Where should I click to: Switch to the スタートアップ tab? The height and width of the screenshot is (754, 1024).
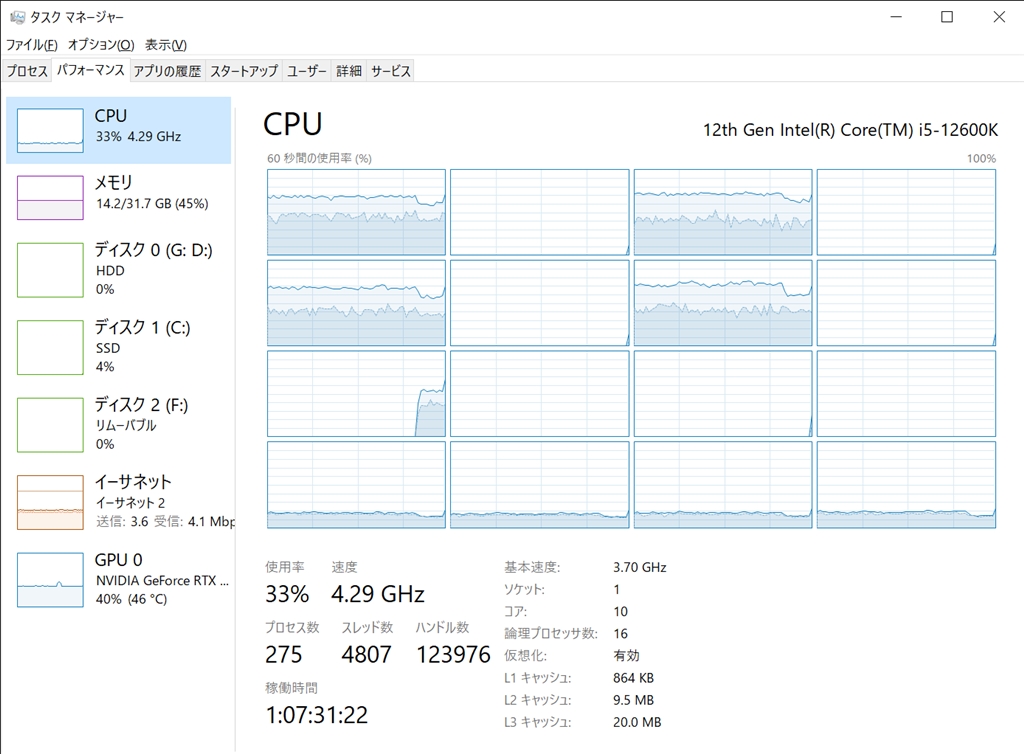pyautogui.click(x=244, y=71)
